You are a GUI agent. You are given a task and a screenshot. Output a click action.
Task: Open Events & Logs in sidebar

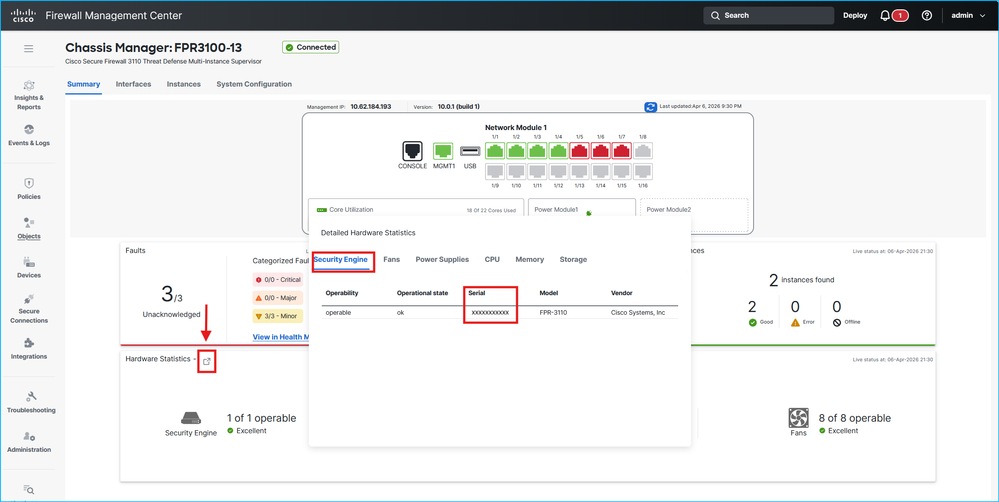[x=29, y=136]
